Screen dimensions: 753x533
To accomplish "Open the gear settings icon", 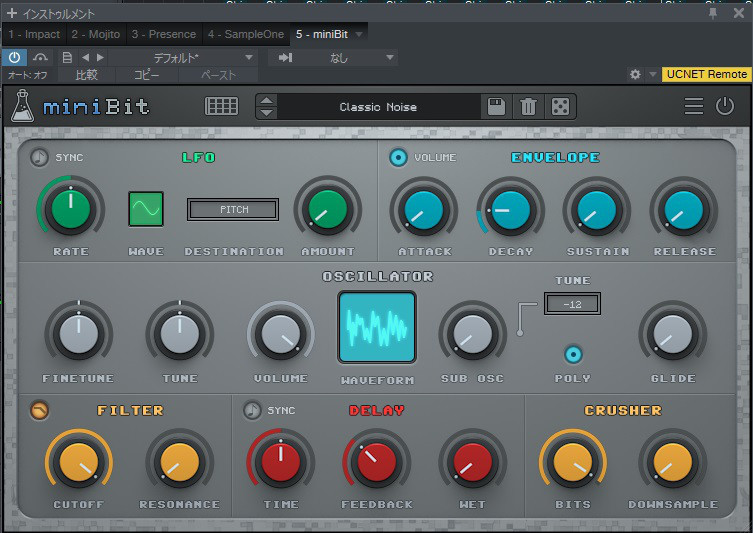I will (x=635, y=74).
